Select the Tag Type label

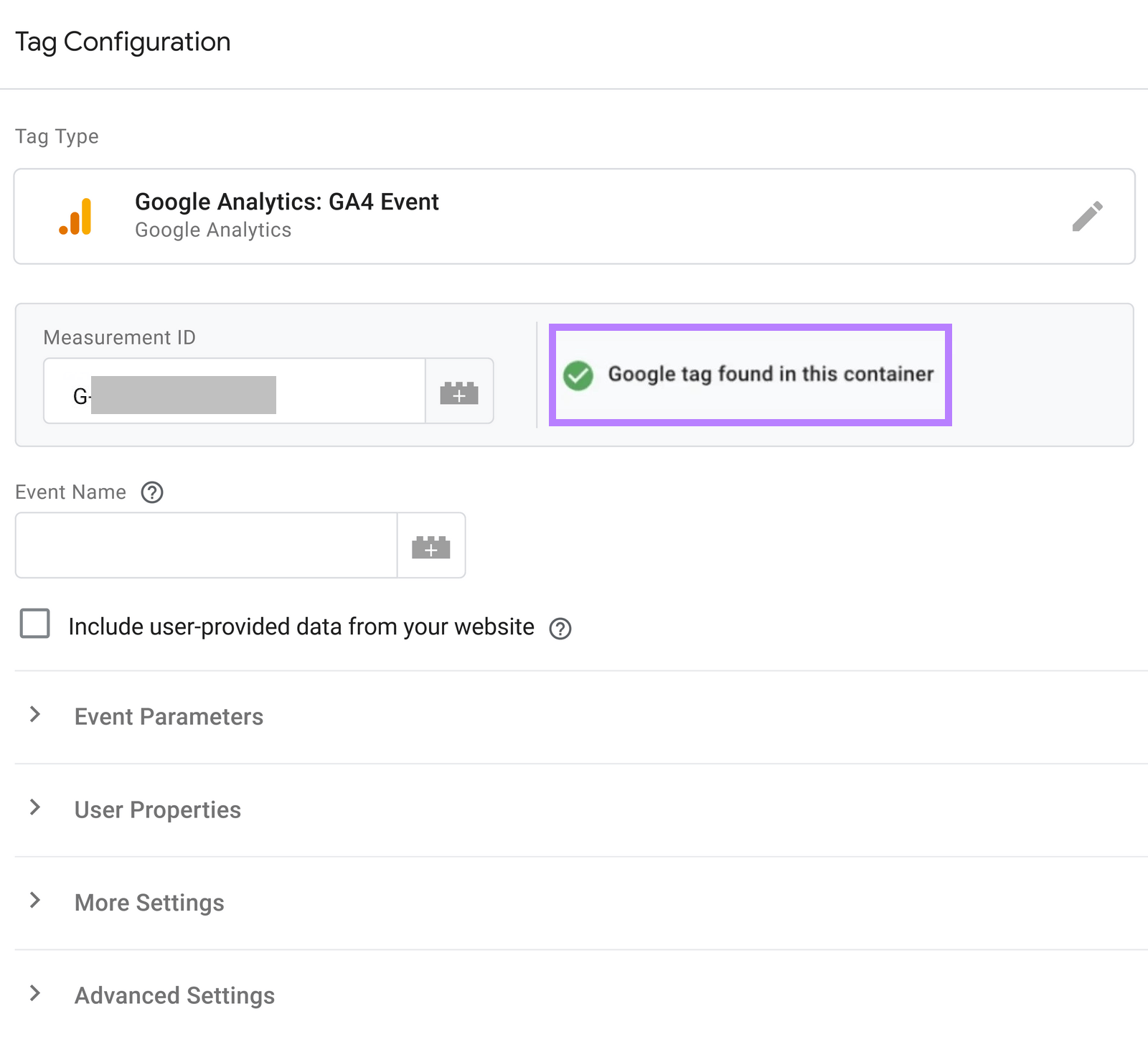[x=56, y=136]
